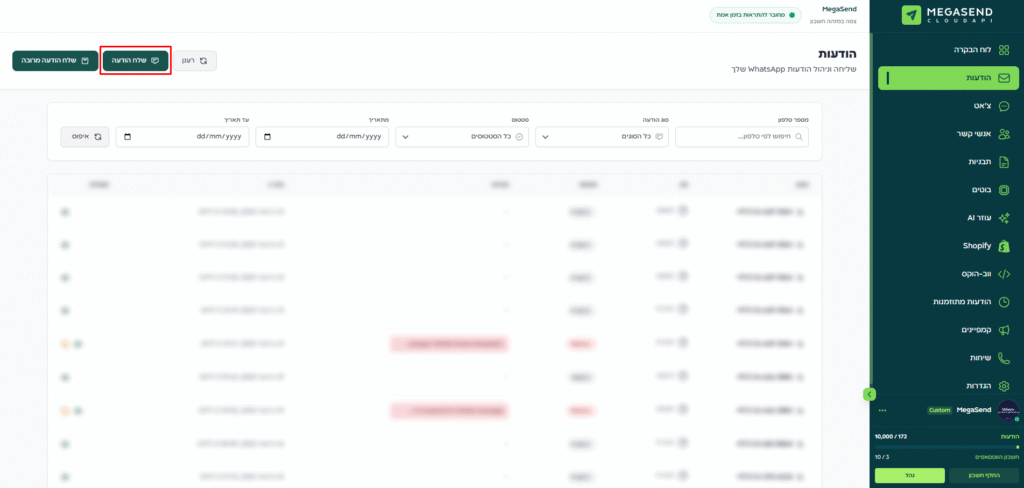The width and height of the screenshot is (1024, 488).
Task: Go to Contacts (אנשי קשר) icon
Action: tap(1004, 134)
